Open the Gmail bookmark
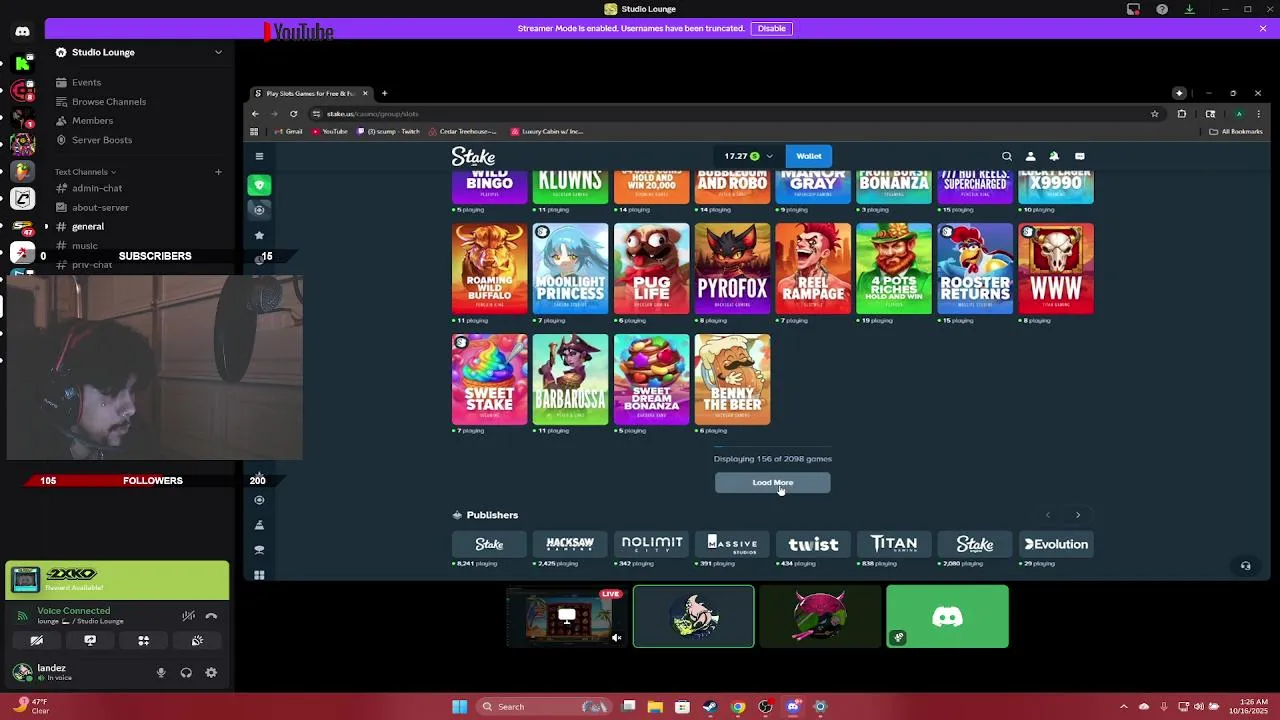This screenshot has width=1280, height=720. pyautogui.click(x=287, y=131)
